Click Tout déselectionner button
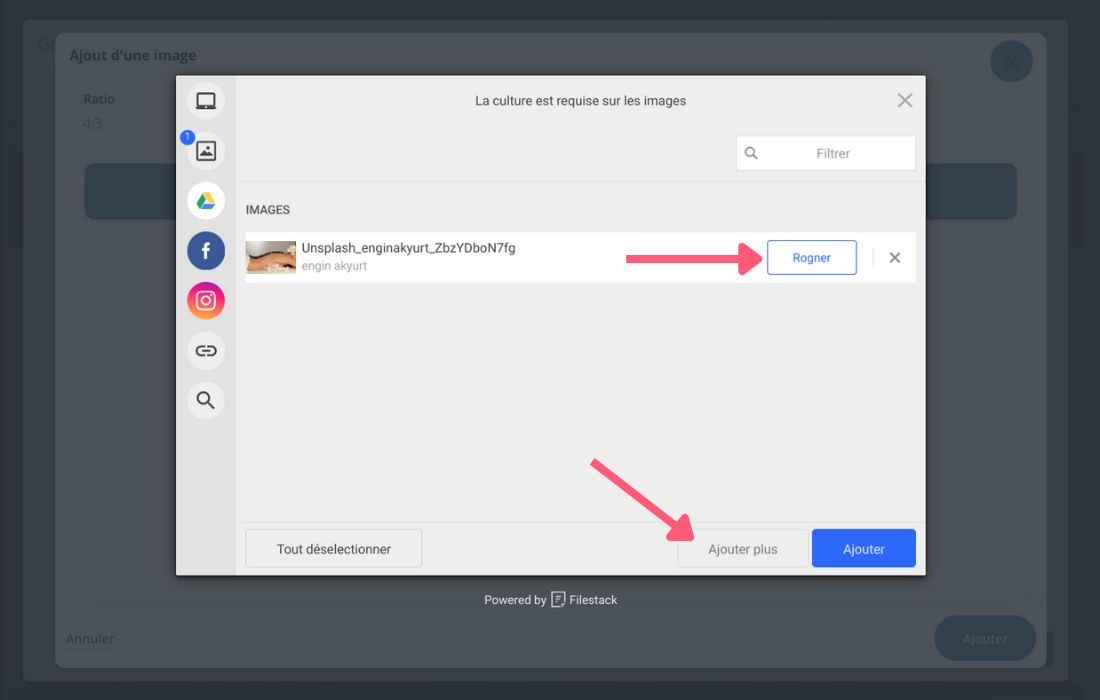1100x700 pixels. [x=334, y=548]
